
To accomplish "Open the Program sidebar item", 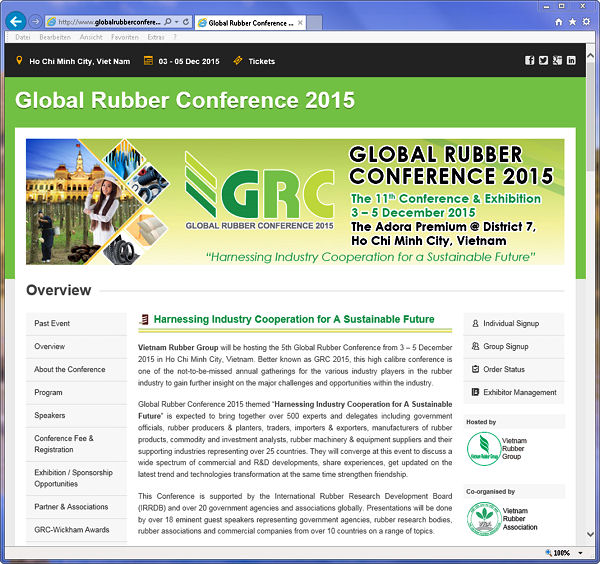I will click(76, 393).
